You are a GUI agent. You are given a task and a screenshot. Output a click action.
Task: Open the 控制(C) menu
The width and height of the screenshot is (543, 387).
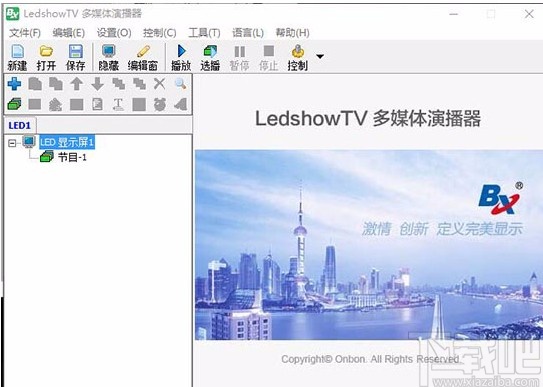click(x=160, y=33)
